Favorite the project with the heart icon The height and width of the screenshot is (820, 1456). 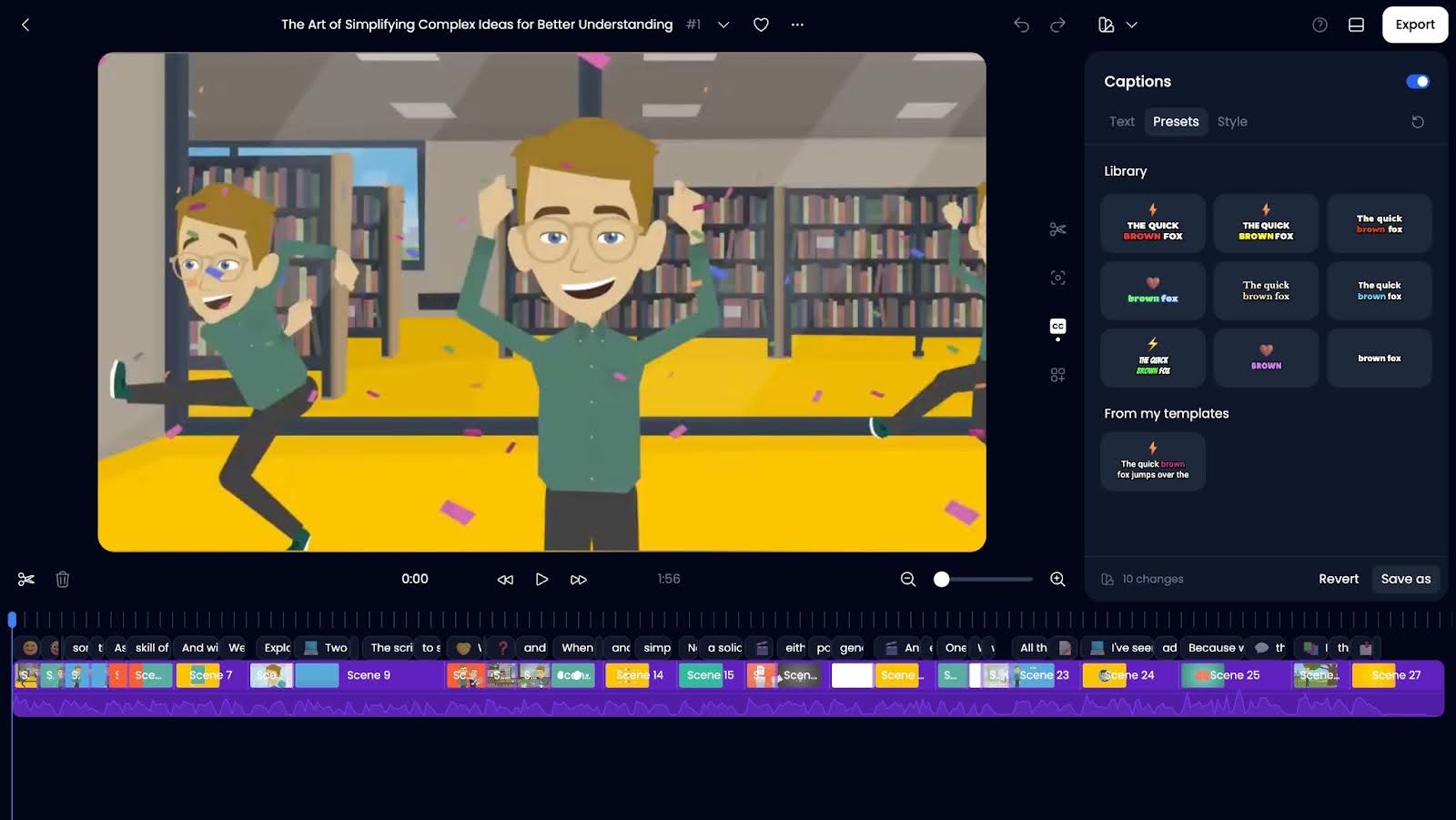coord(761,25)
